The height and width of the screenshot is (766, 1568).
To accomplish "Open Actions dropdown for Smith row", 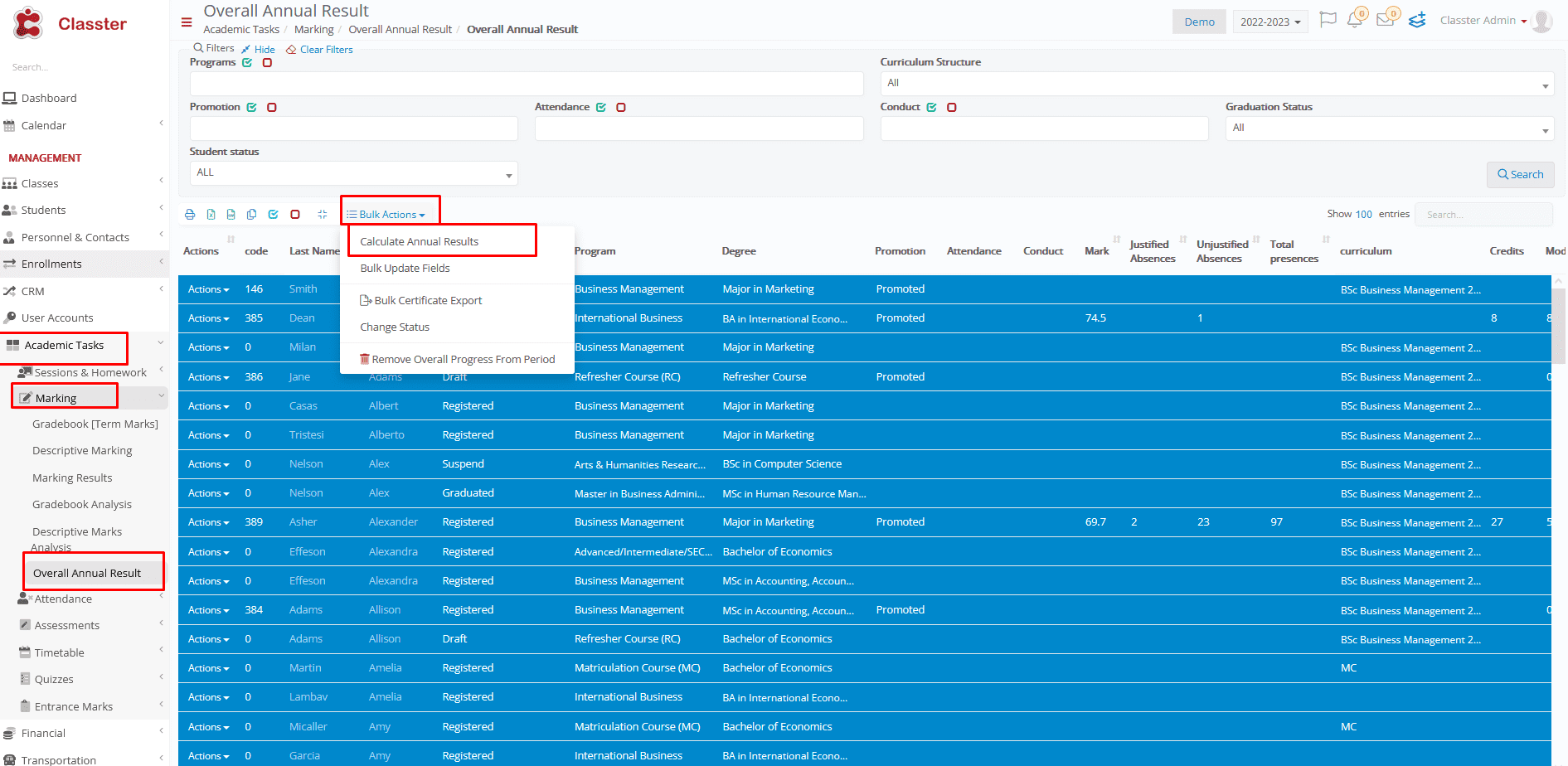I will click(208, 289).
